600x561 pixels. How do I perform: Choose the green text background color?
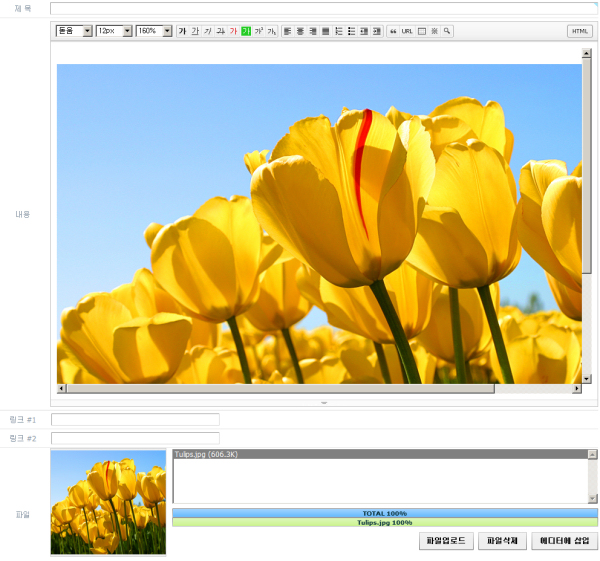(246, 31)
